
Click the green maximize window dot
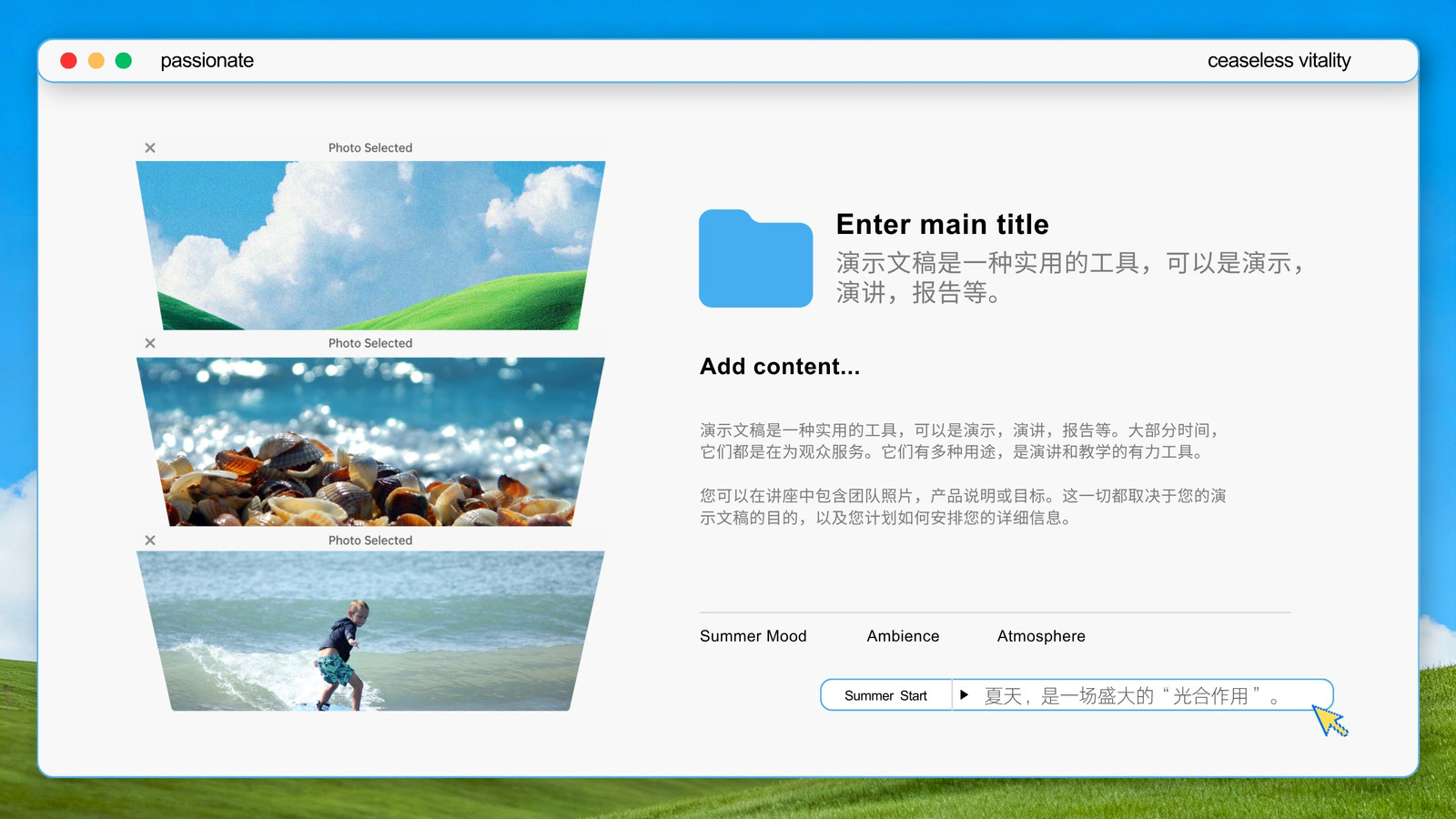(x=124, y=60)
